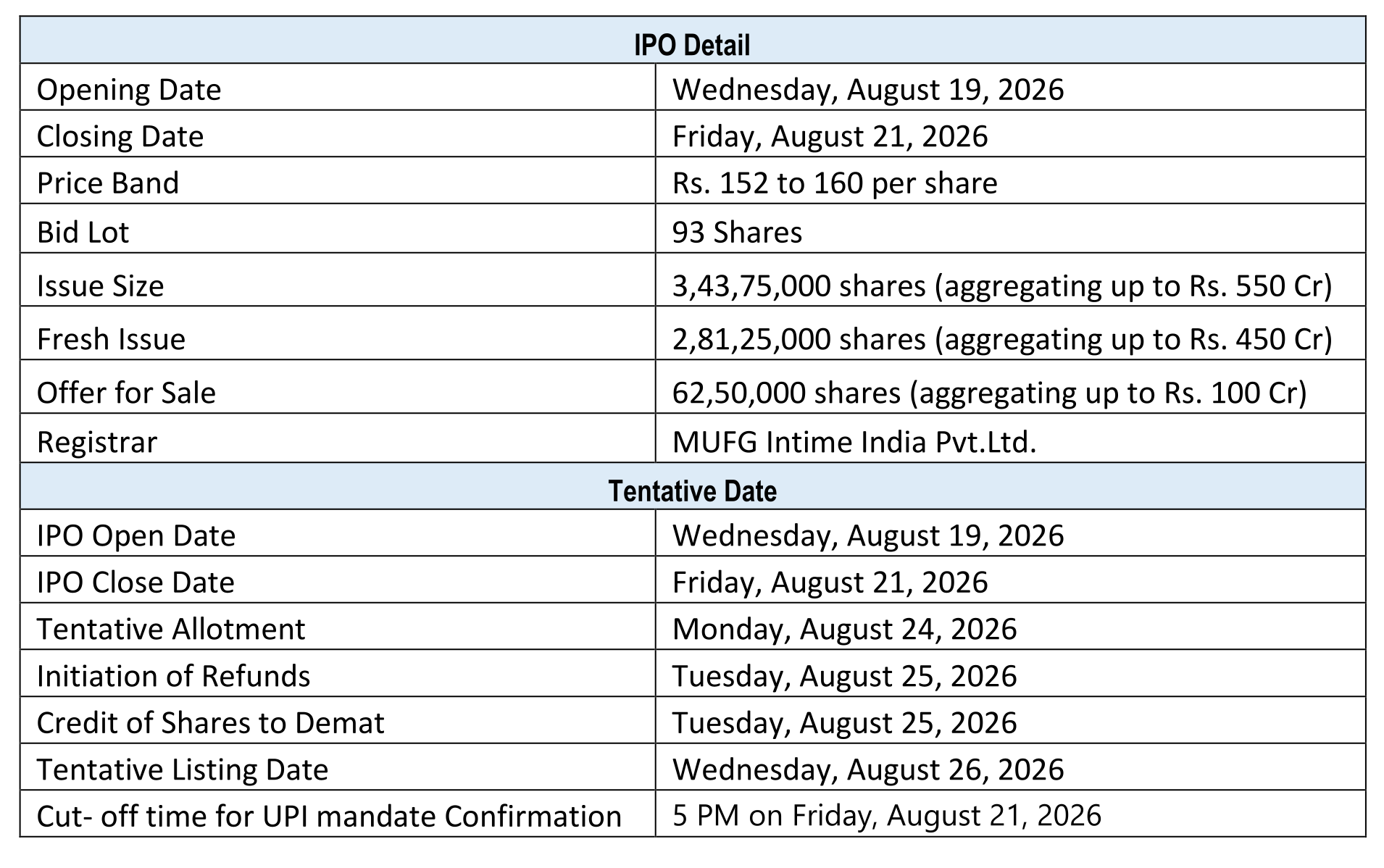Click the IPO Detail header row

click(x=692, y=40)
